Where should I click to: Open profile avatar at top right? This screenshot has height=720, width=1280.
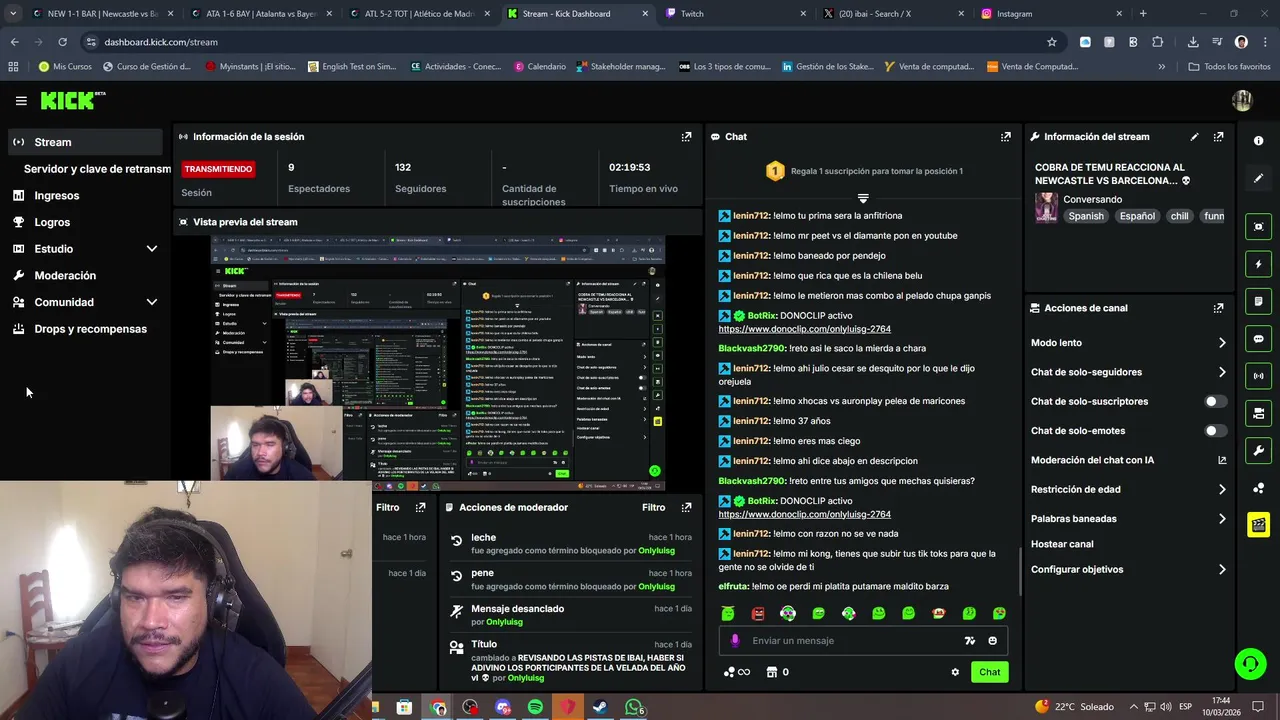tap(1242, 100)
